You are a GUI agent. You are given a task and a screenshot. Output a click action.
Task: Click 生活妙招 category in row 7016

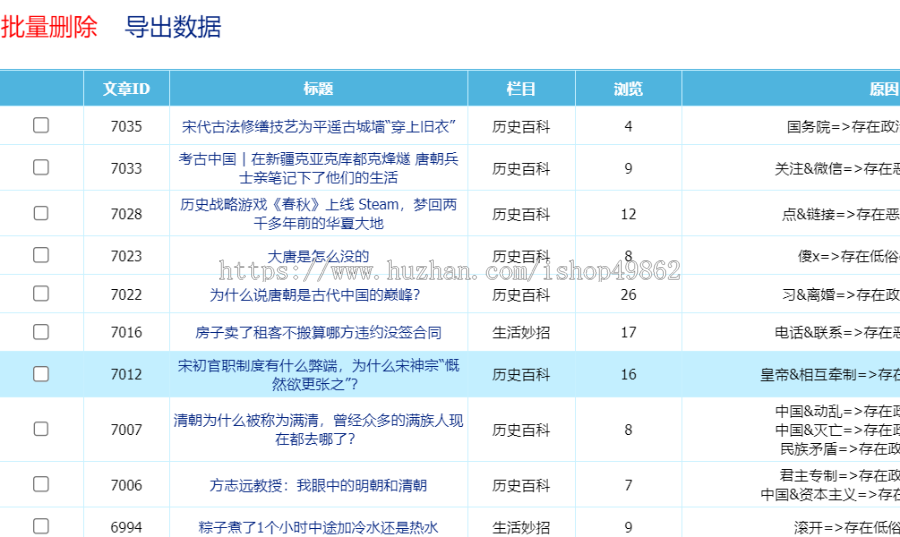click(521, 332)
